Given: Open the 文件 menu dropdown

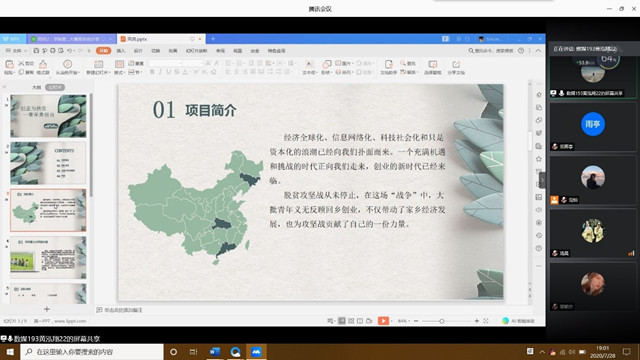Looking at the screenshot, I should (16, 51).
